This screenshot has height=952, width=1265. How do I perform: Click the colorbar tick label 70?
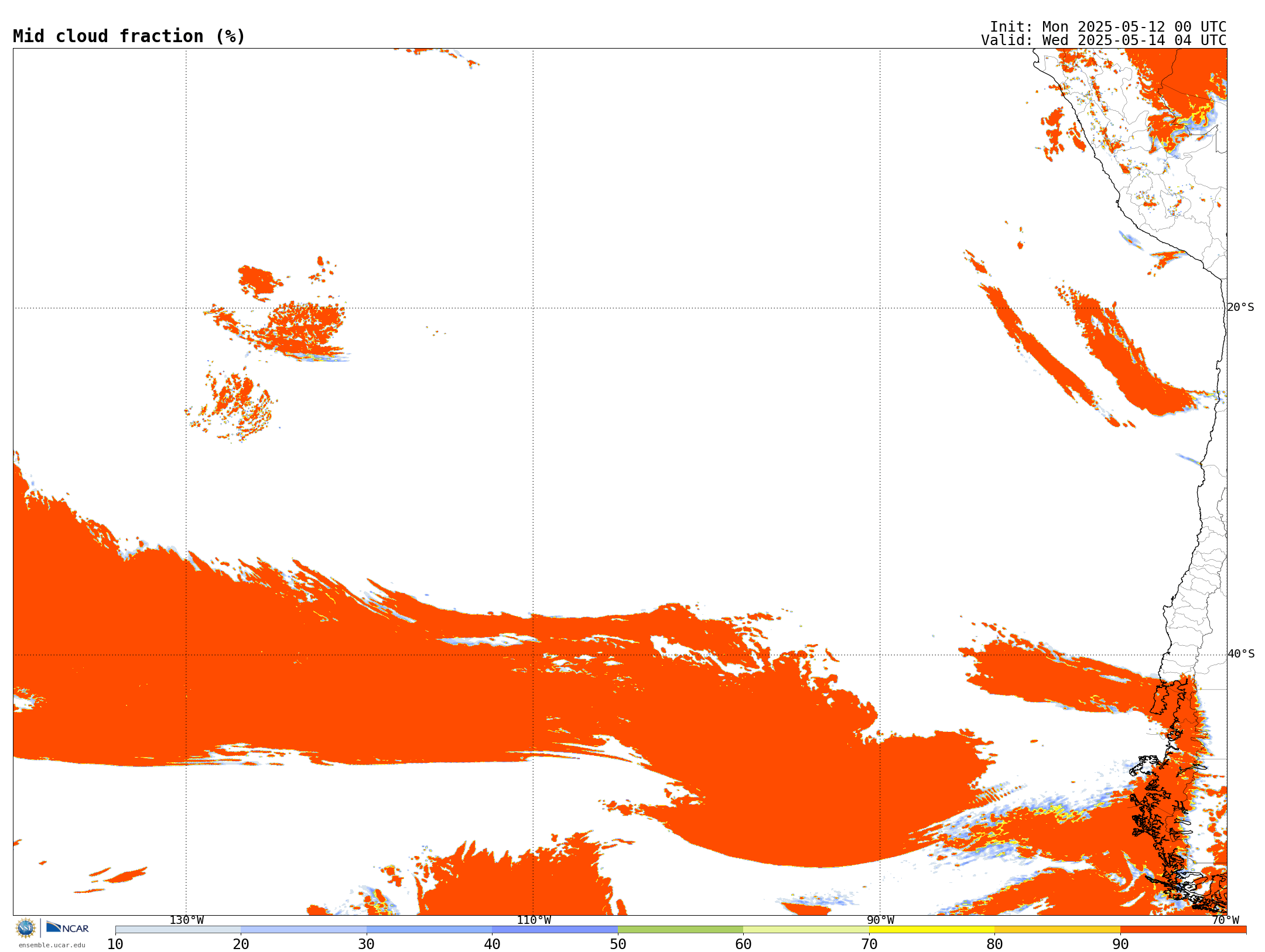[869, 944]
